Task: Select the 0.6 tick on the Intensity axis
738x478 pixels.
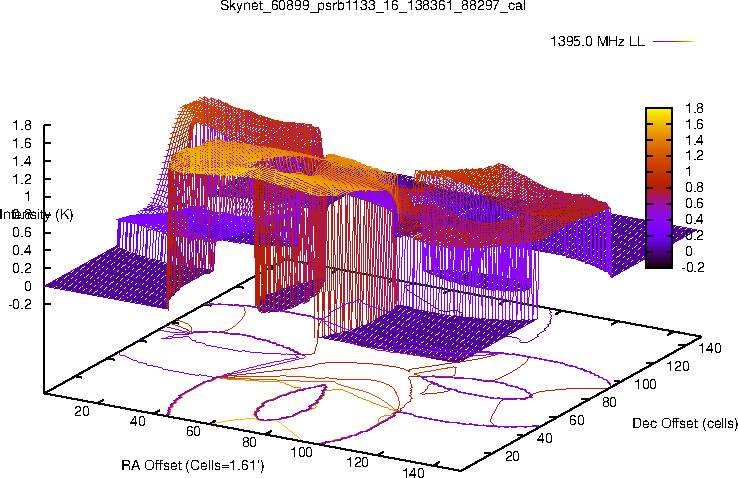Action: click(22, 232)
